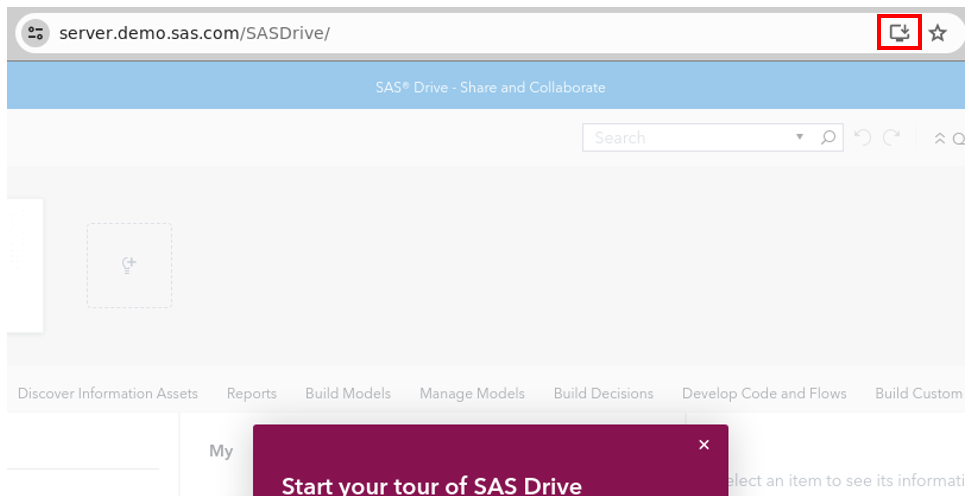Open the site information icon beside the URL
Screen dimensions: 969x496
click(x=35, y=33)
